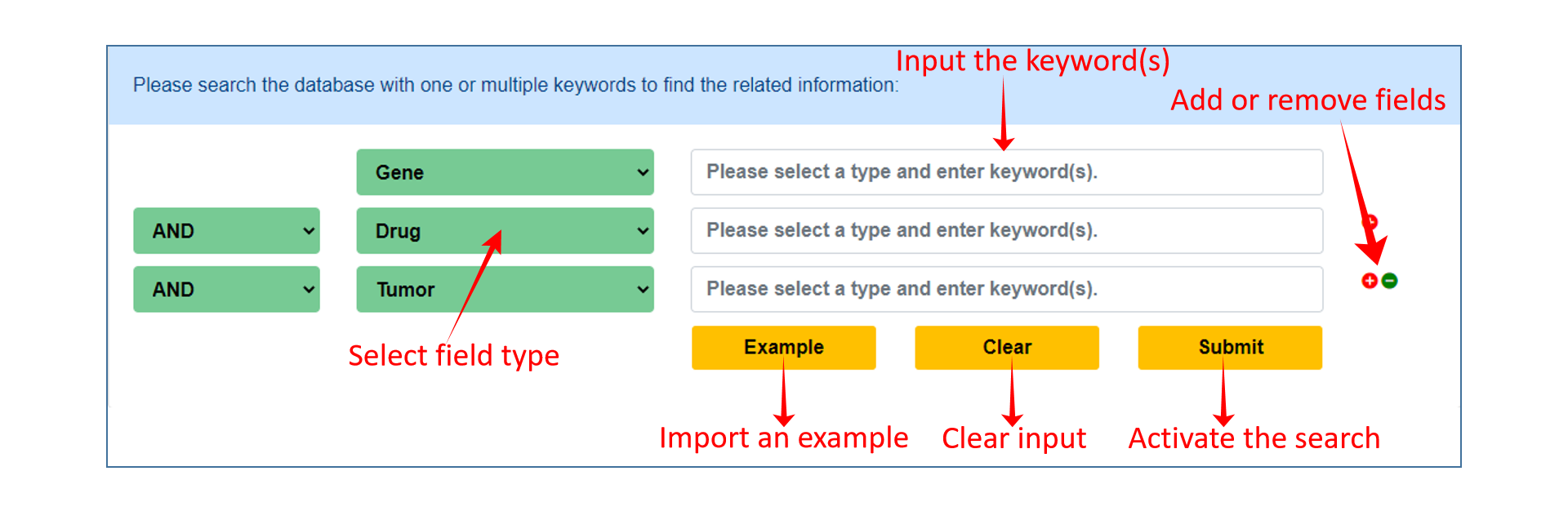Screen dimensions: 1568x520
Task: Click the red plus icon beside the Drug row
Action: point(1370,221)
